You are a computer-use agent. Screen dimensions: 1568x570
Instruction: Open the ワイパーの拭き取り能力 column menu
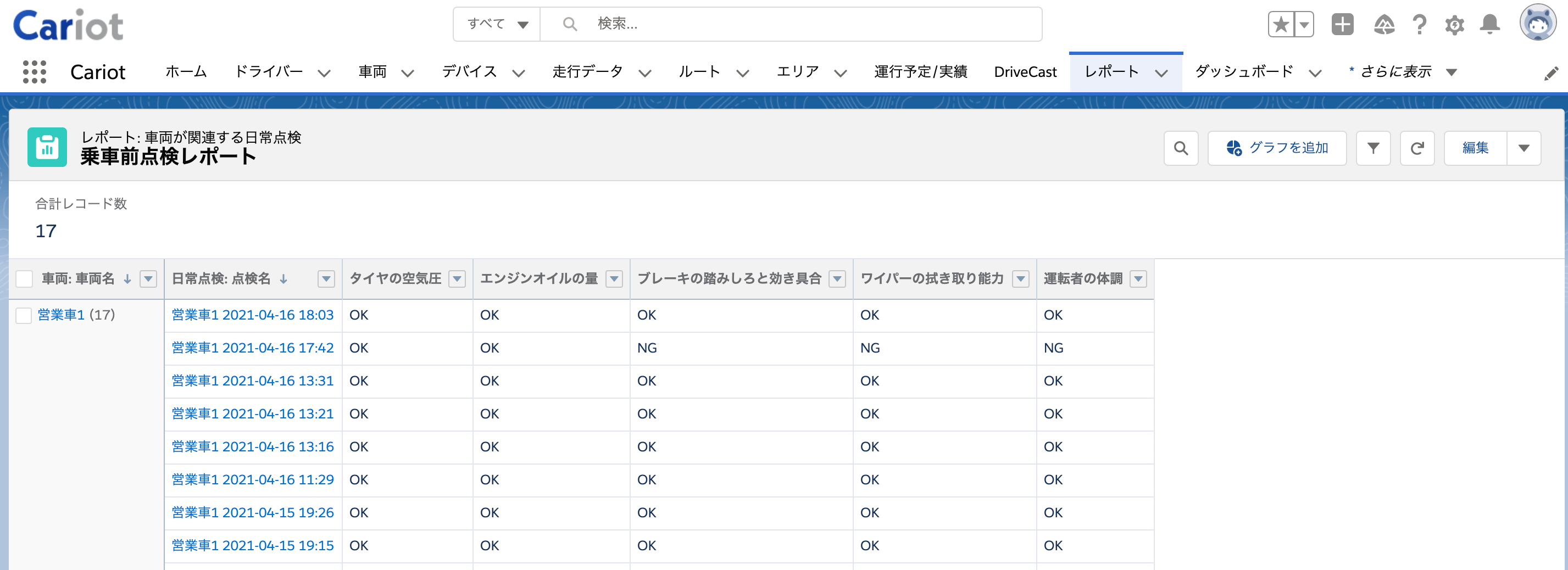click(1021, 278)
